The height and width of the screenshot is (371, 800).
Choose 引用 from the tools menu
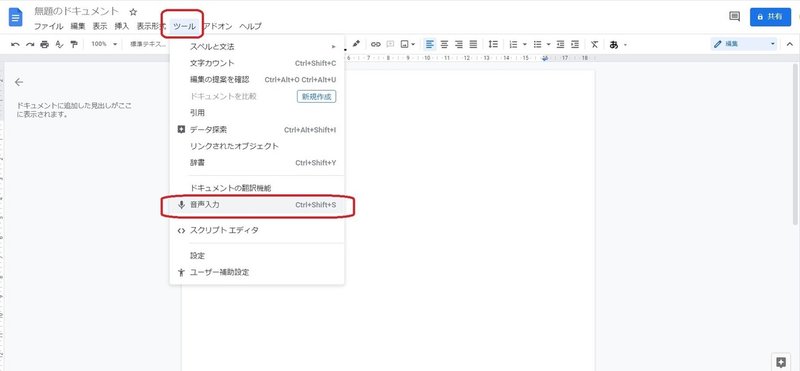pyautogui.click(x=257, y=113)
